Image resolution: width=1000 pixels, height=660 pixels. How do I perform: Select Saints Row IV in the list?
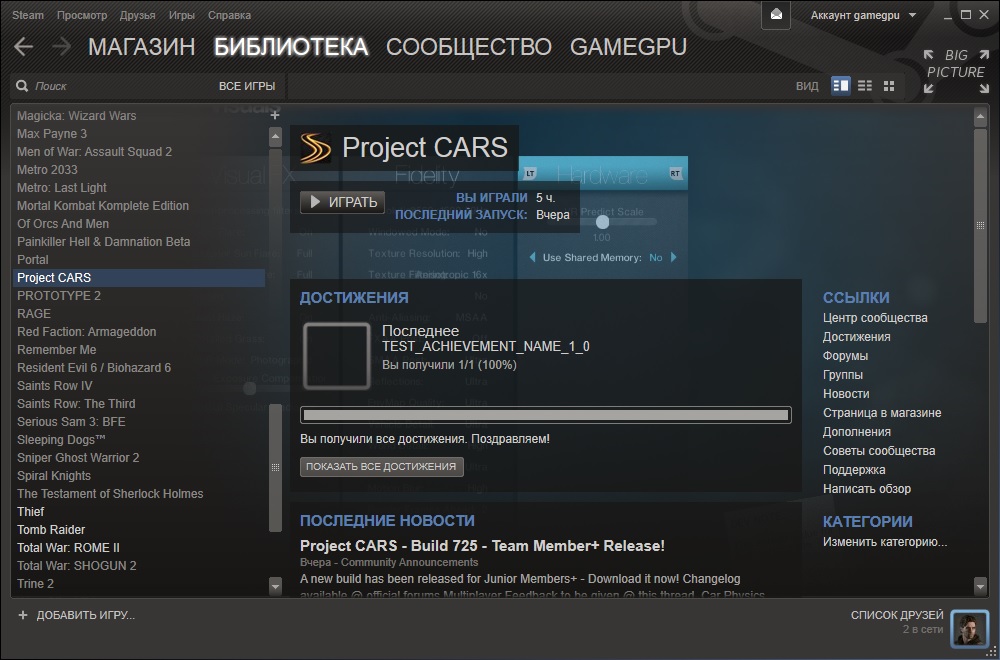tap(139, 386)
